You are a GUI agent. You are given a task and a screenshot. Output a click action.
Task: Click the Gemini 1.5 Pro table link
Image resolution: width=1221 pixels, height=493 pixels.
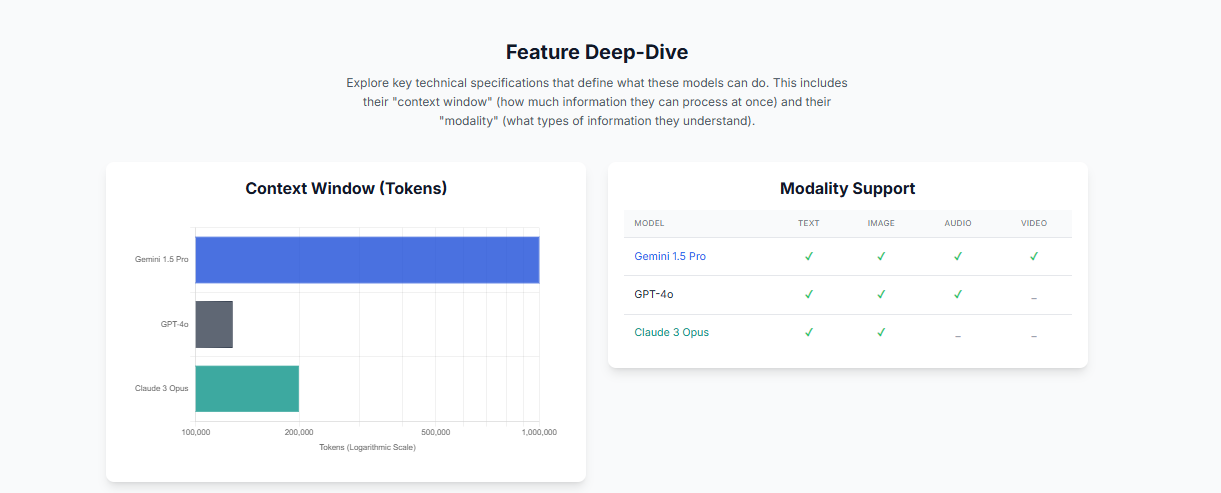670,257
